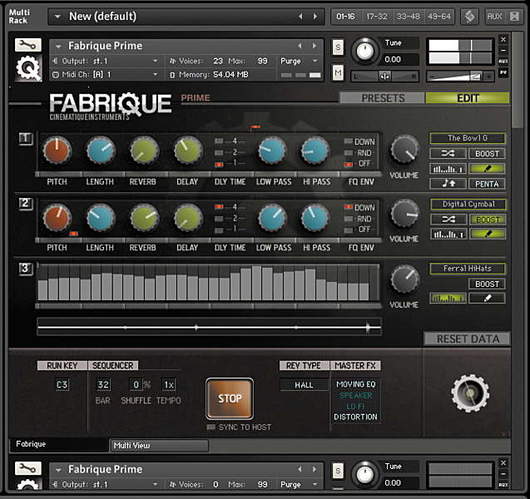Open the multi rack menu arrow beside New (default)
The height and width of the screenshot is (499, 530).
click(57, 16)
